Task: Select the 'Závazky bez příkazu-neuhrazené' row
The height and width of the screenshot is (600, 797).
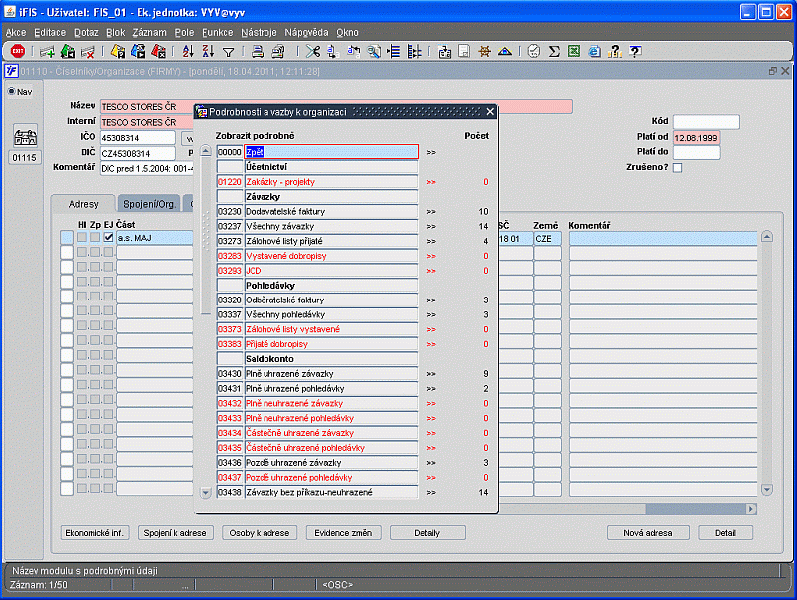Action: tap(331, 492)
